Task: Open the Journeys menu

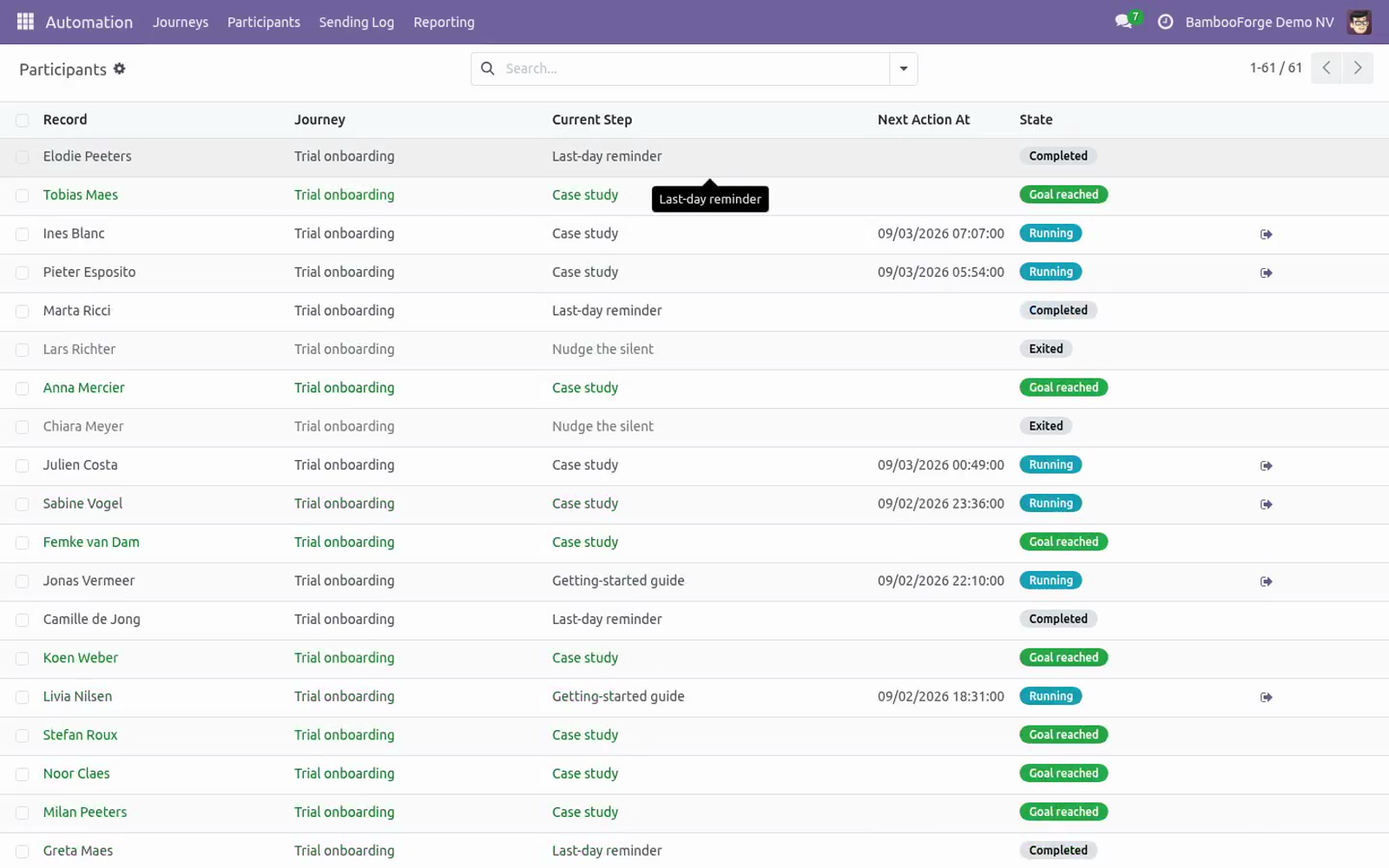Action: (x=181, y=22)
